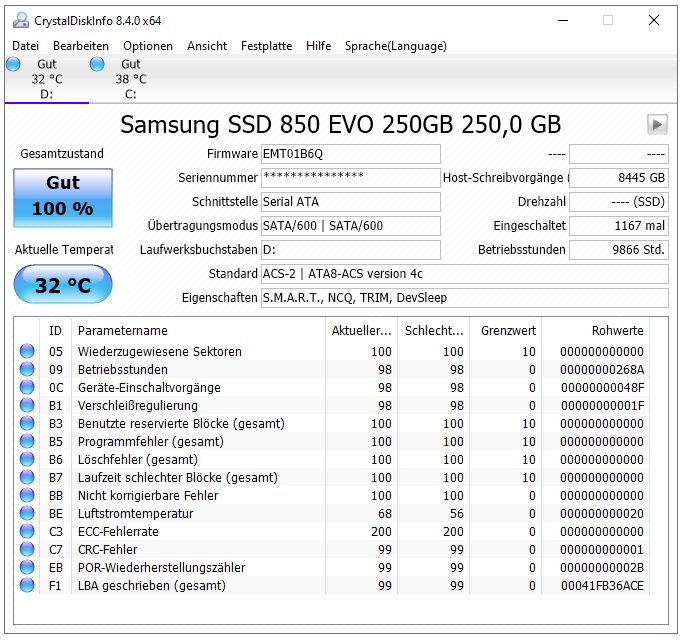Click the Drehzahl value ---- (SSD)
Image resolution: width=682 pixels, height=640 pixels.
[x=618, y=202]
